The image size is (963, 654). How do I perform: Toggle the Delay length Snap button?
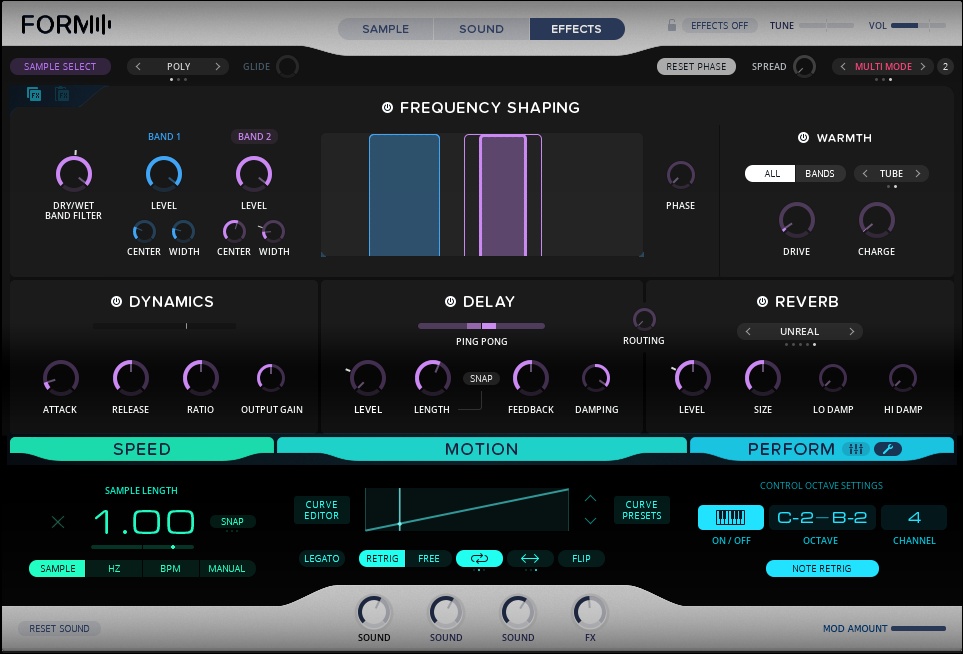481,378
